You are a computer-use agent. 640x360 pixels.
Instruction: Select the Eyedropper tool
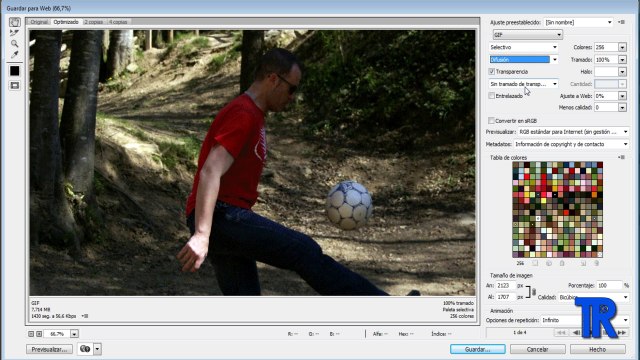[x=15, y=54]
